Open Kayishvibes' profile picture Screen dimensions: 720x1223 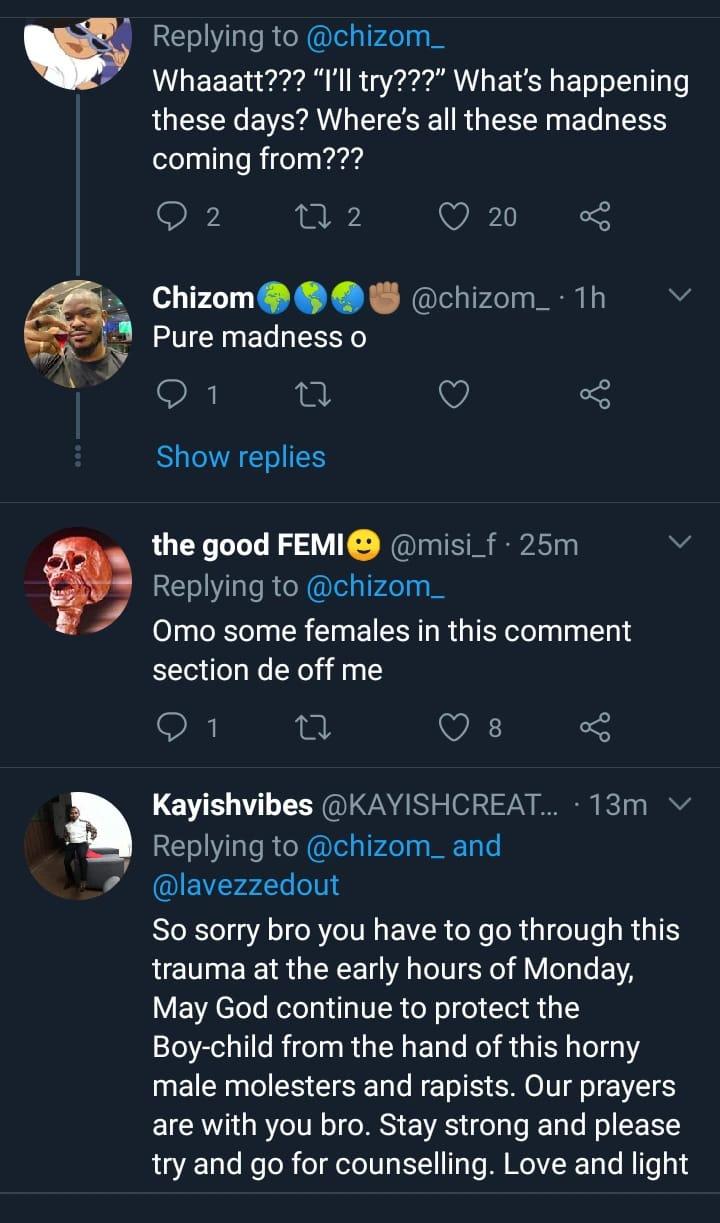[77, 846]
